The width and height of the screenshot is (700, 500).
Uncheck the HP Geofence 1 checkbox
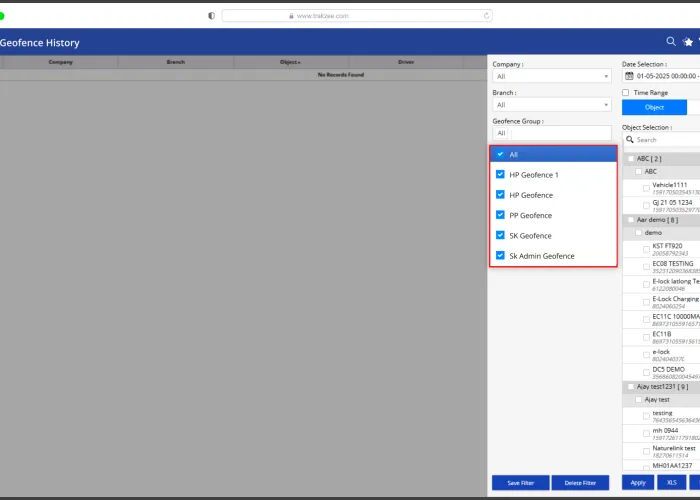[x=500, y=175]
